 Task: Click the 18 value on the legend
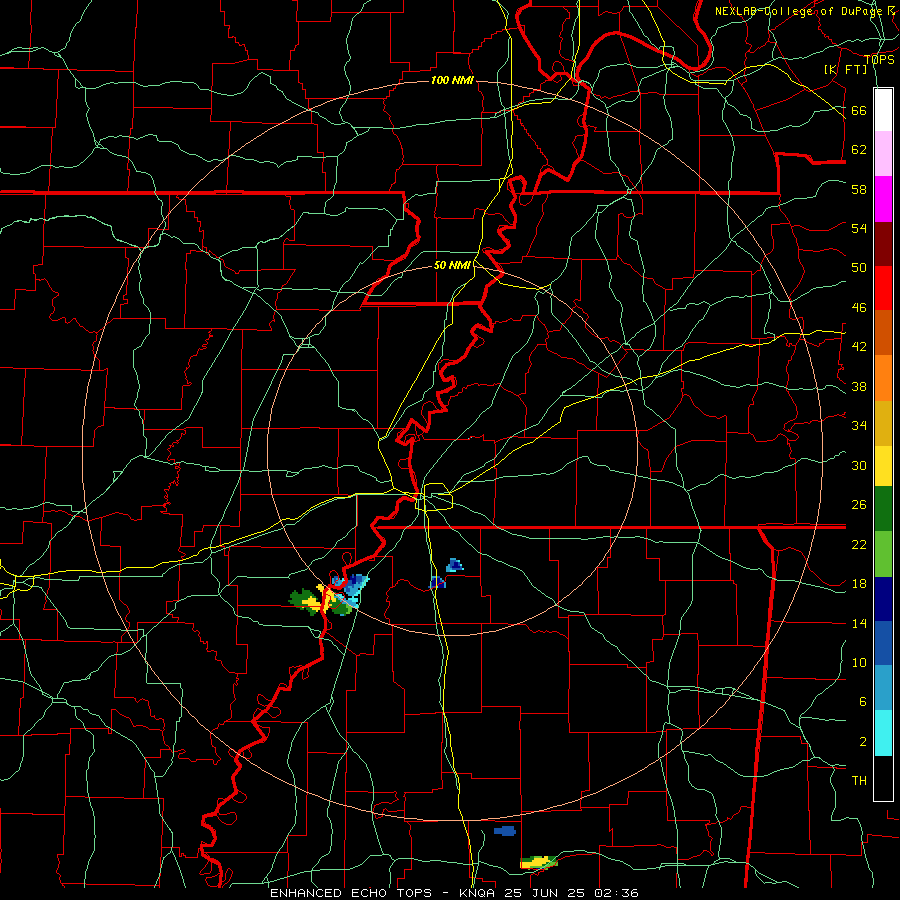click(859, 584)
